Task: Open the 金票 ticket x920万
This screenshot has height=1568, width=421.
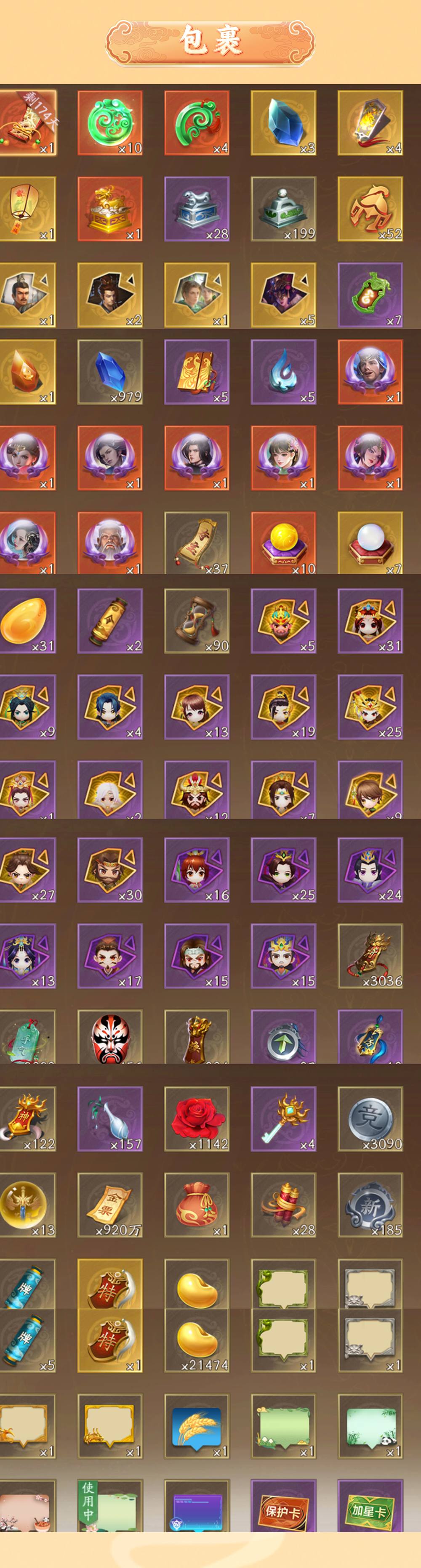Action: [109, 1205]
